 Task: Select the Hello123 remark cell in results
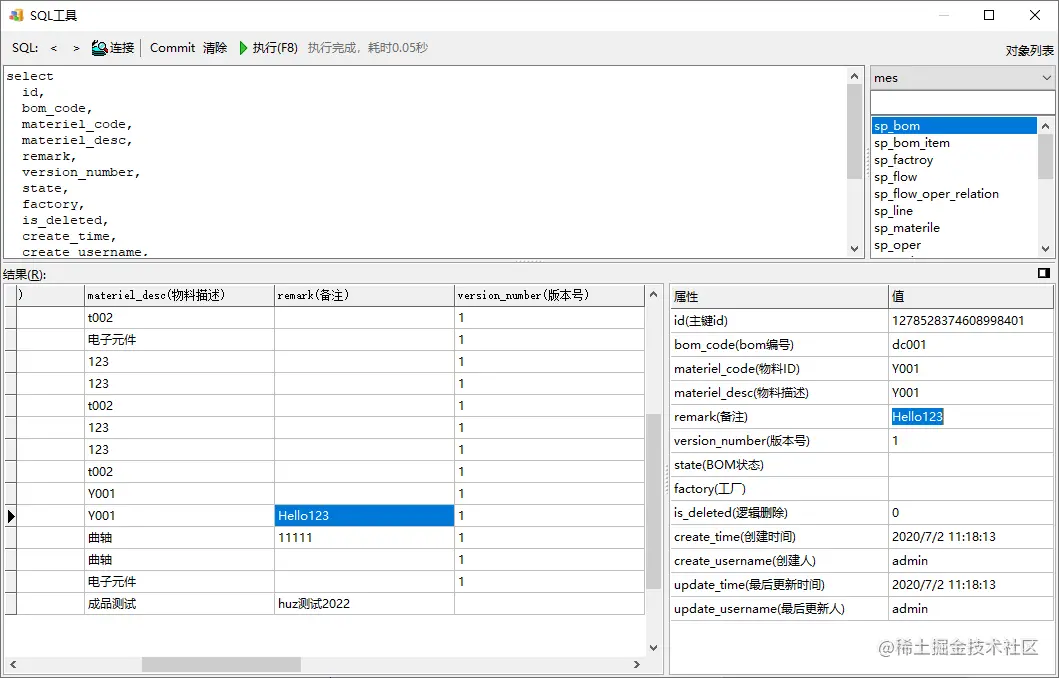(x=365, y=516)
